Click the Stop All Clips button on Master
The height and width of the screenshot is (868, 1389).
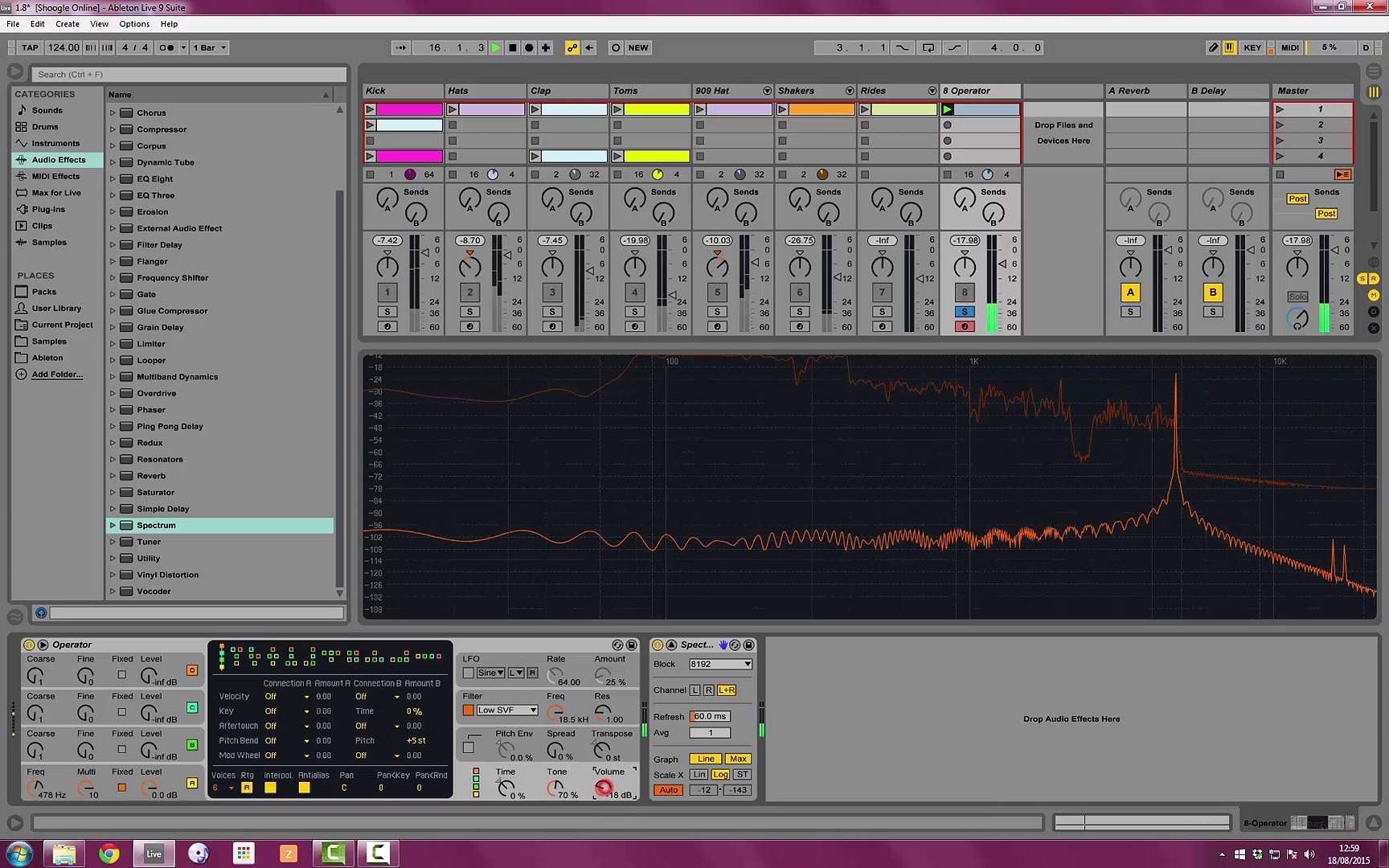point(1280,174)
